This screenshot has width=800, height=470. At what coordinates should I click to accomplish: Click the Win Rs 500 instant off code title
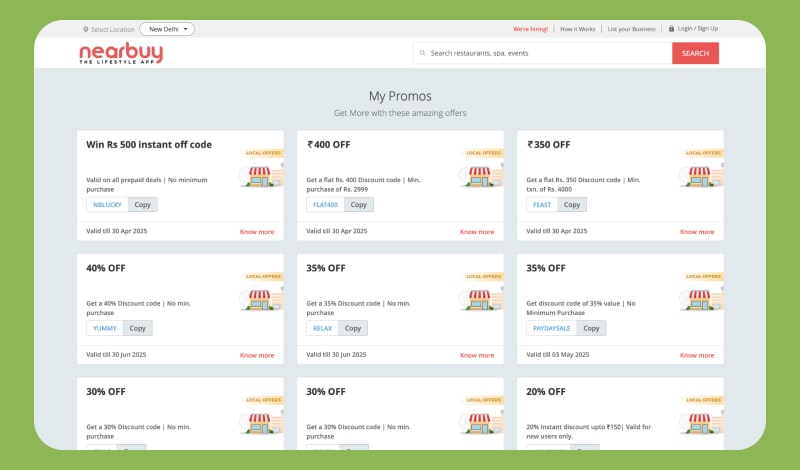click(149, 144)
